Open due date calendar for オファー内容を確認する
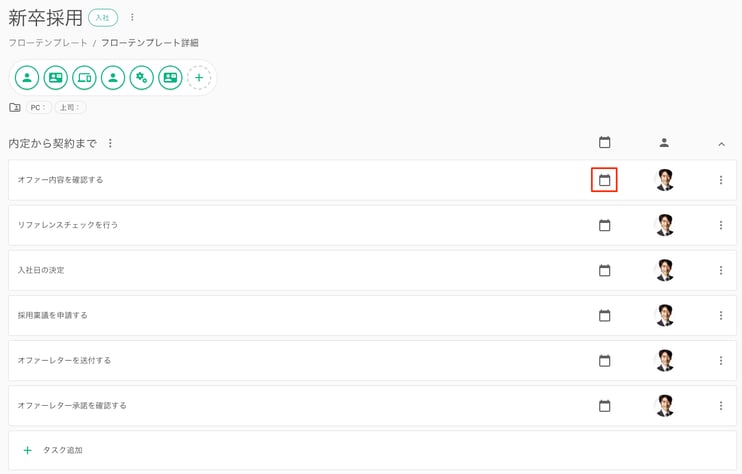742x474 pixels. 604,180
